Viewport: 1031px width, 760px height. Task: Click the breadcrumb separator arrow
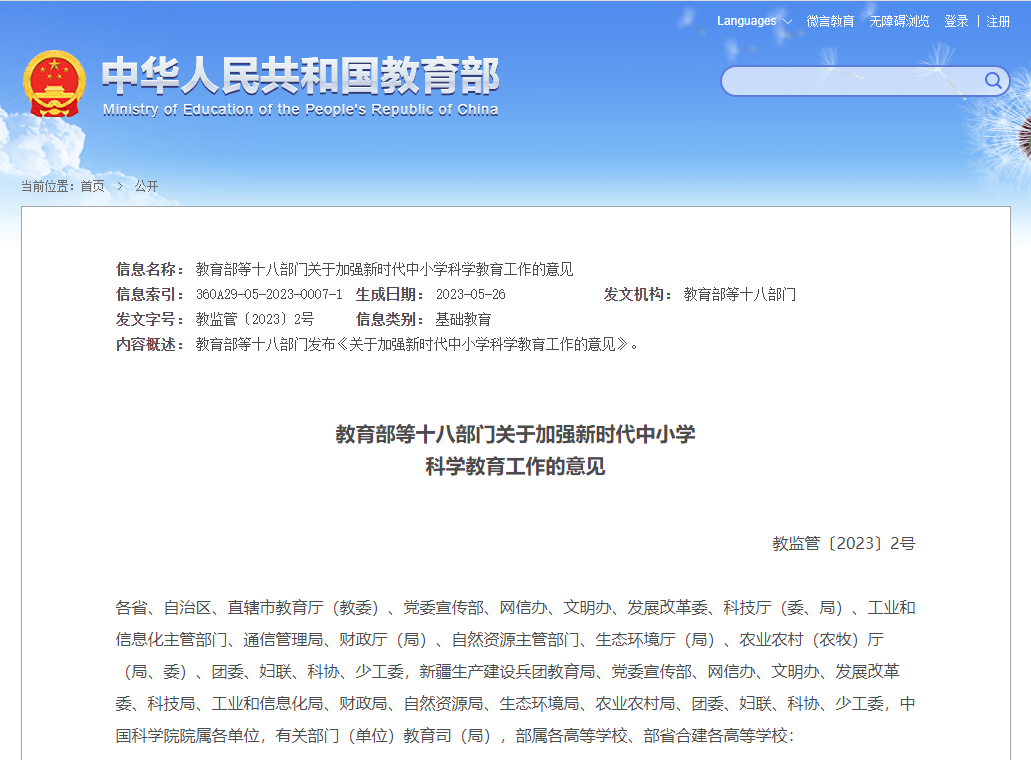120,186
